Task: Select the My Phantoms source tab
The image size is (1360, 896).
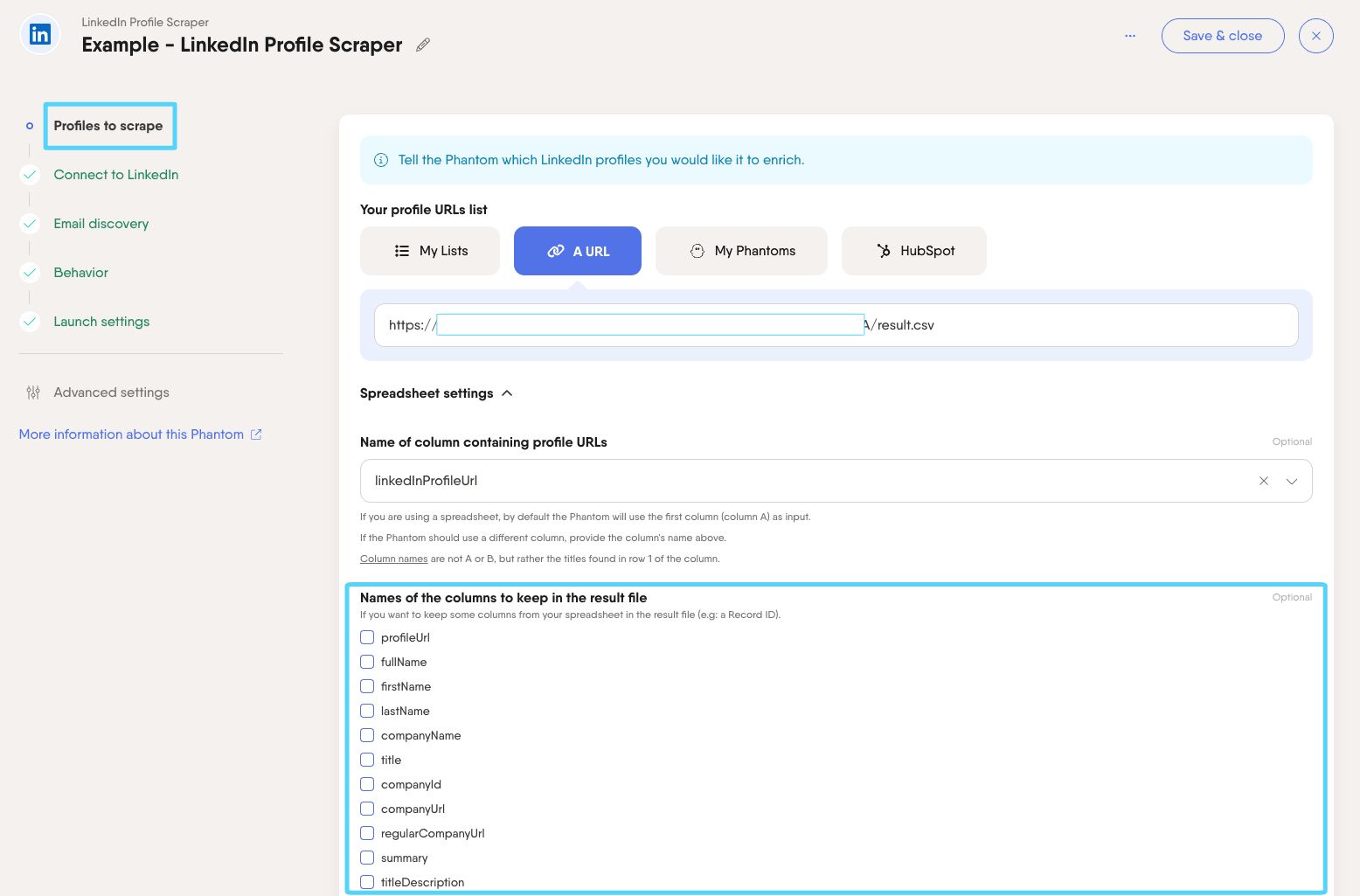Action: [741, 251]
